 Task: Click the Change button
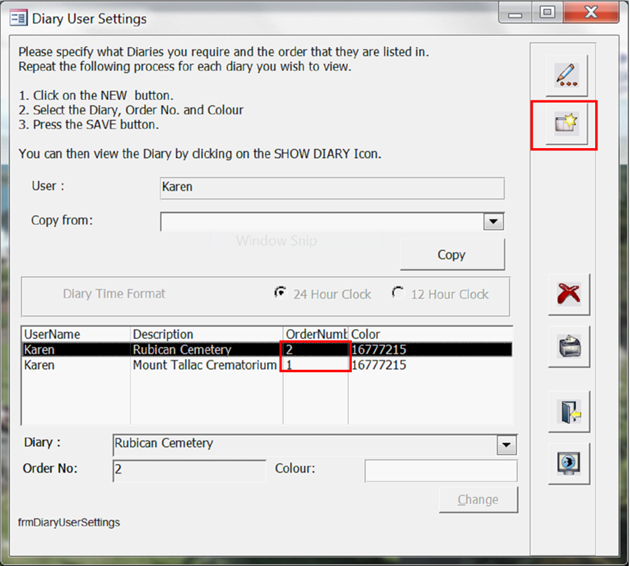pyautogui.click(x=479, y=500)
